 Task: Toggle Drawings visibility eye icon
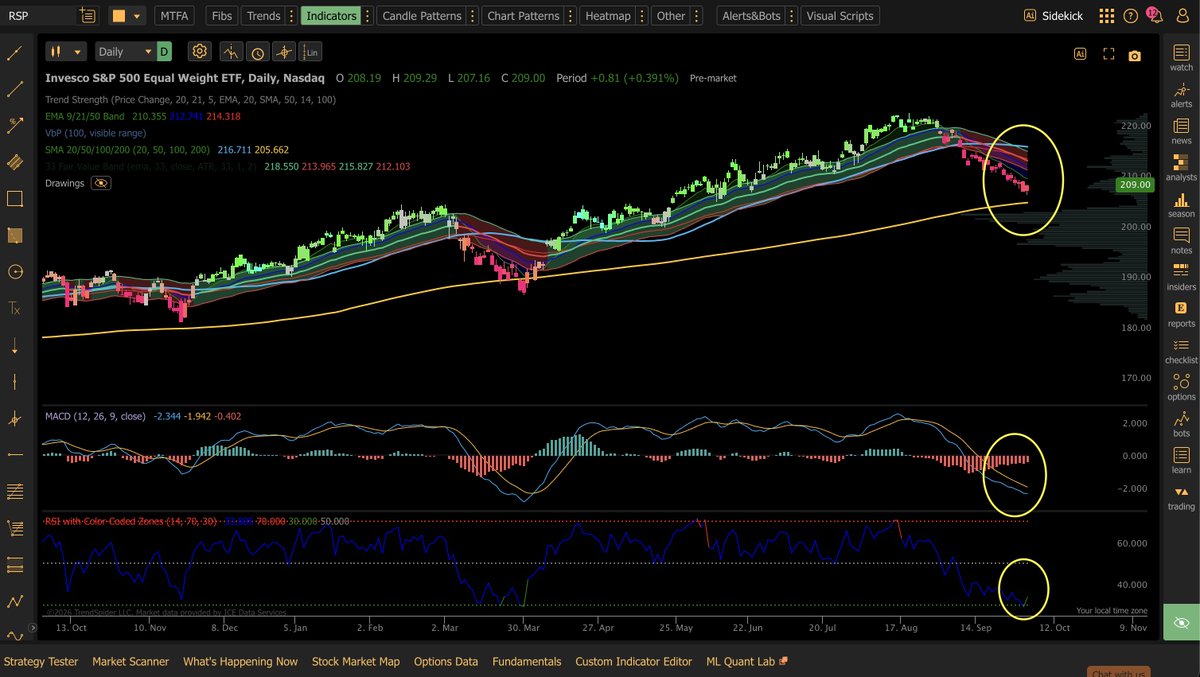(100, 184)
